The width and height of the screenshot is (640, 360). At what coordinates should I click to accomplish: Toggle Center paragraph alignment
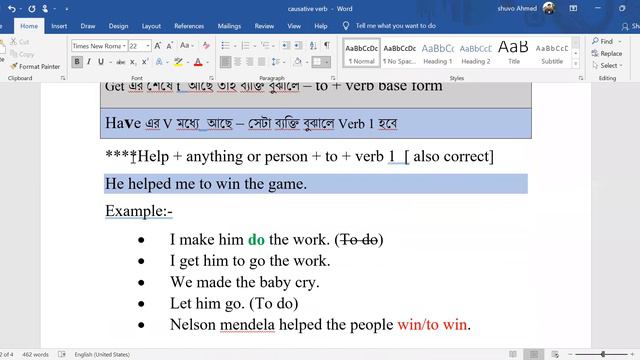pos(238,62)
